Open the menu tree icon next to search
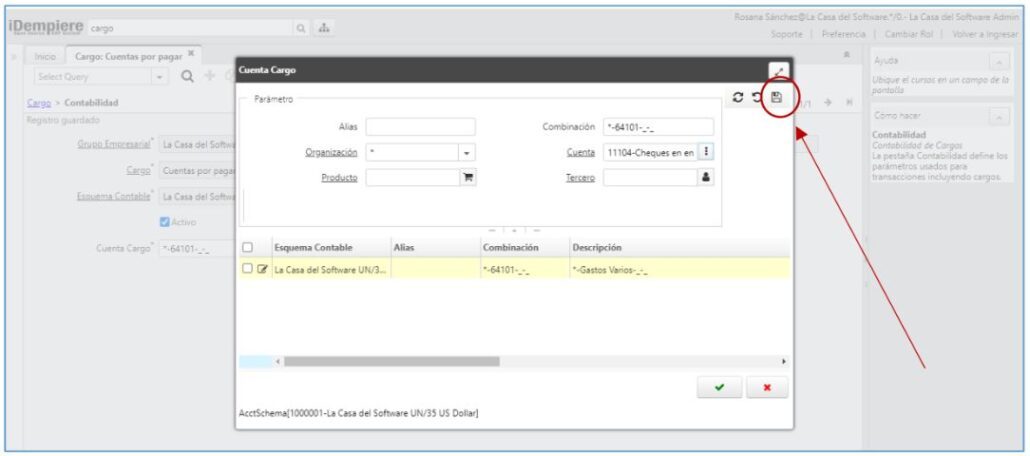The width and height of the screenshot is (1030, 456). pyautogui.click(x=323, y=28)
